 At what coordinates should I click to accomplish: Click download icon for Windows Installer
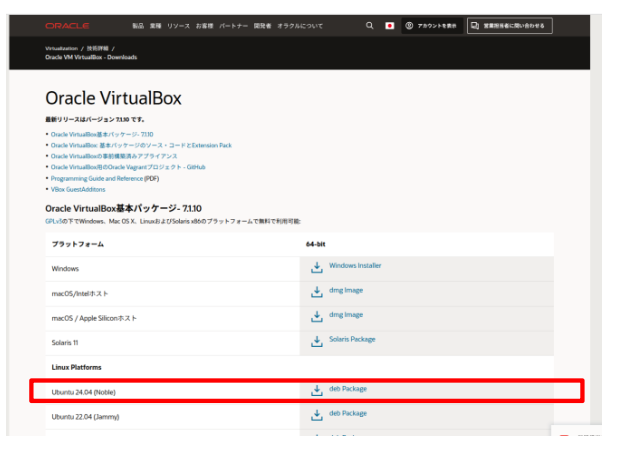click(x=317, y=268)
